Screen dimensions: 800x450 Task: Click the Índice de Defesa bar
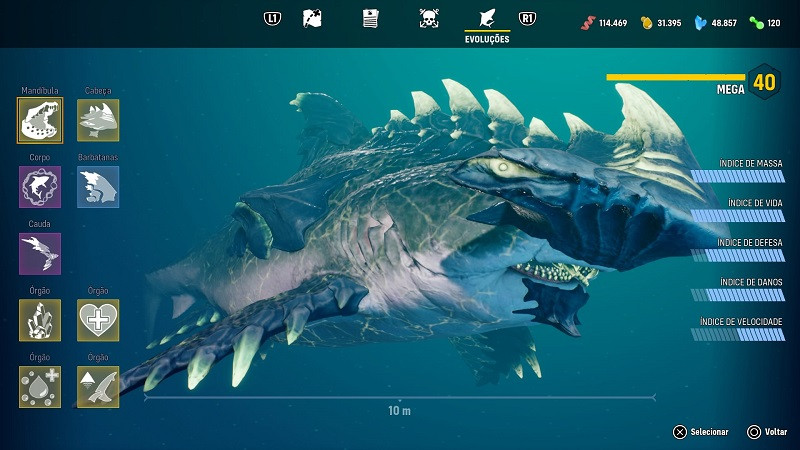[738, 256]
